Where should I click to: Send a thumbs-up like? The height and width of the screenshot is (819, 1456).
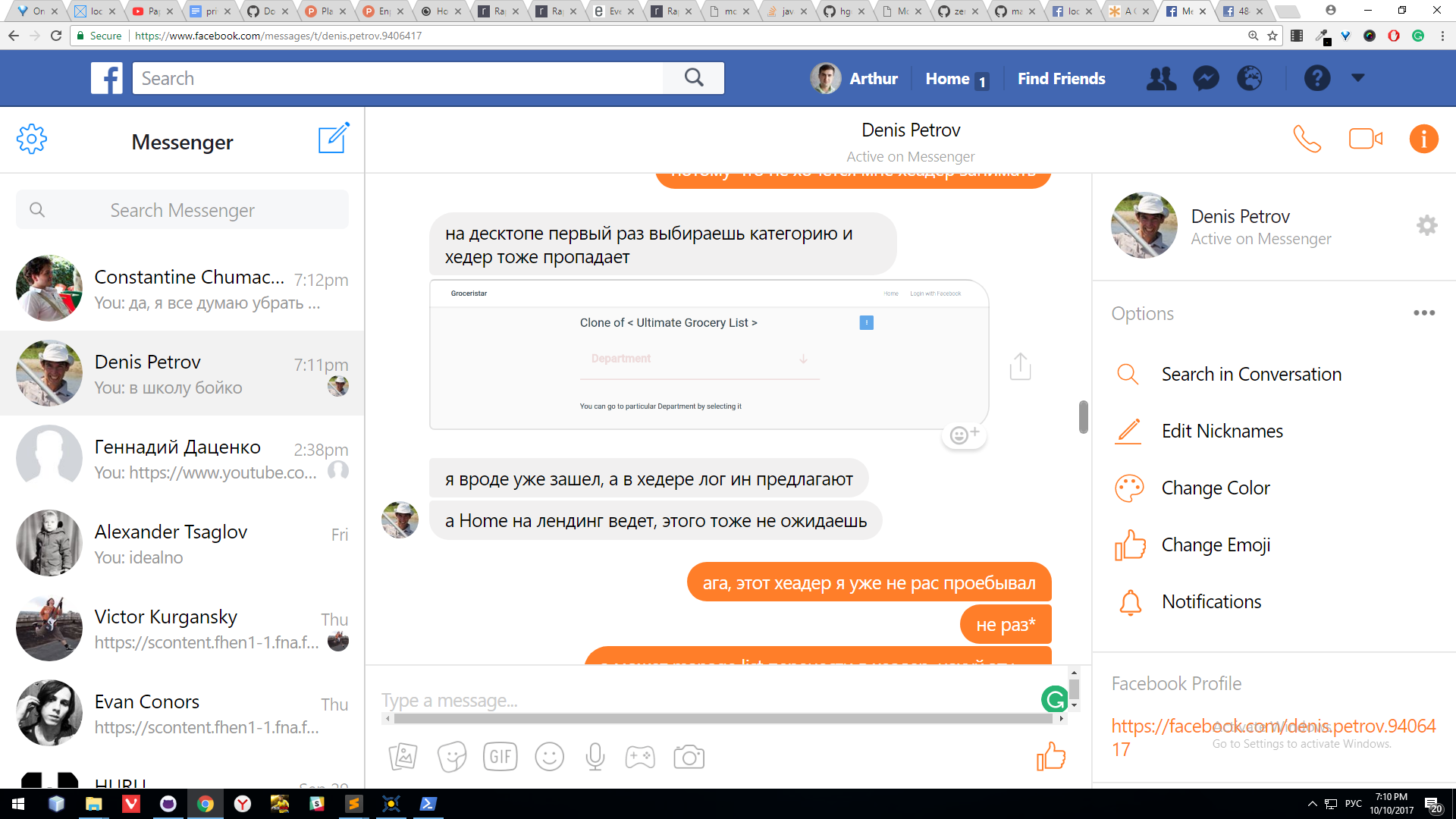1051,755
